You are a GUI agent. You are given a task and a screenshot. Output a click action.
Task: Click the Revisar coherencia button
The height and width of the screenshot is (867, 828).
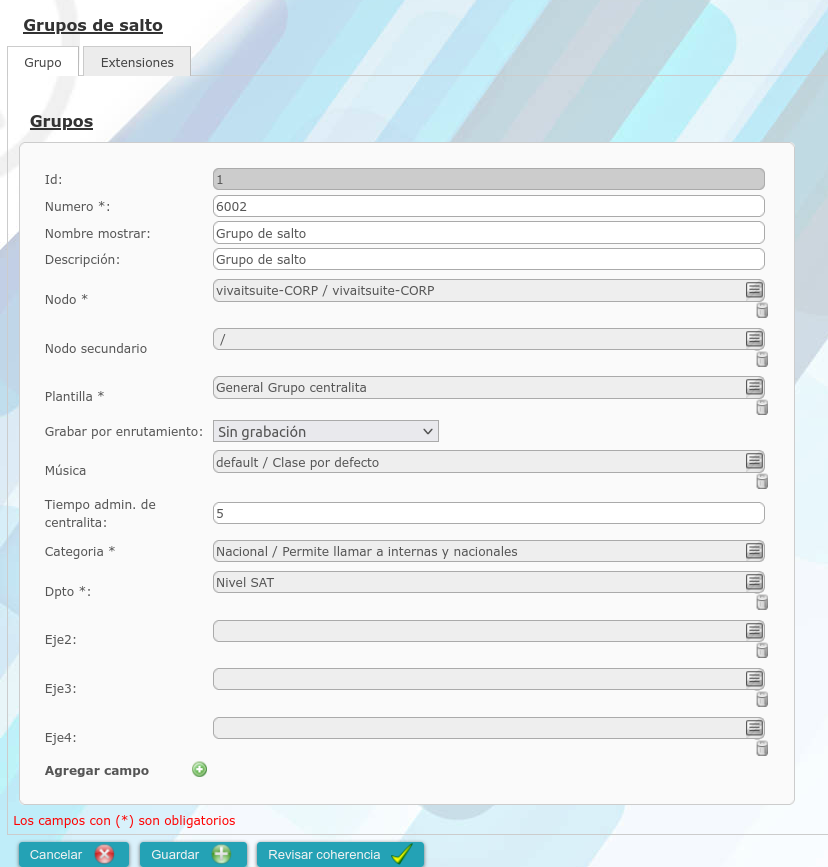click(x=340, y=854)
